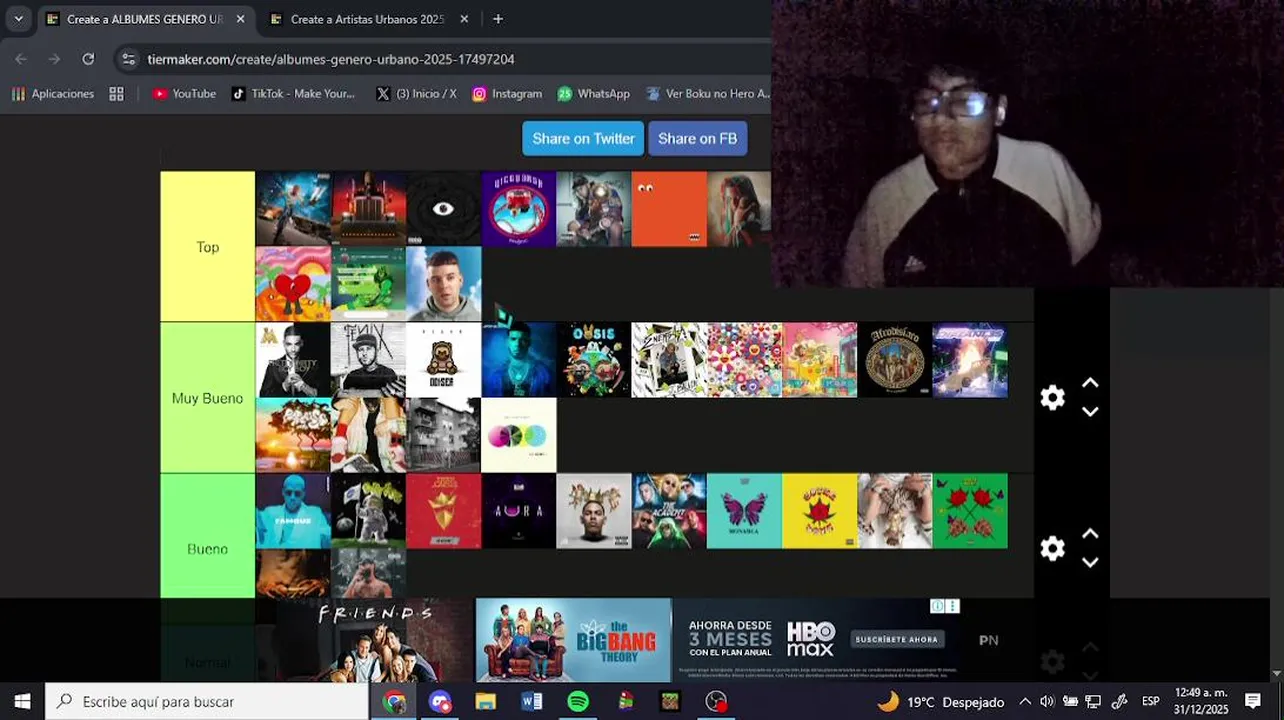Switch to Create a Artistas Urbanos 2025 tab
The width and height of the screenshot is (1284, 720).
click(x=367, y=19)
